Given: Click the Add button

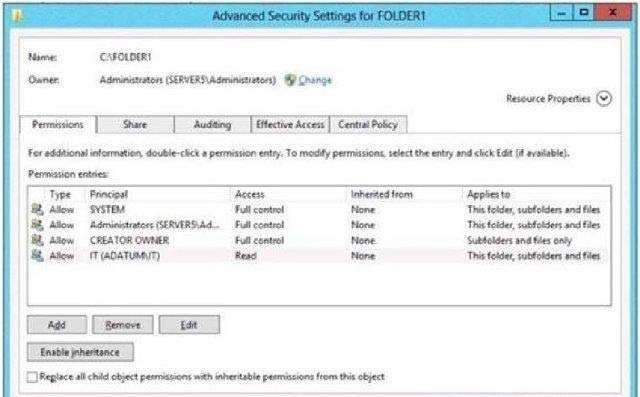Looking at the screenshot, I should [57, 325].
